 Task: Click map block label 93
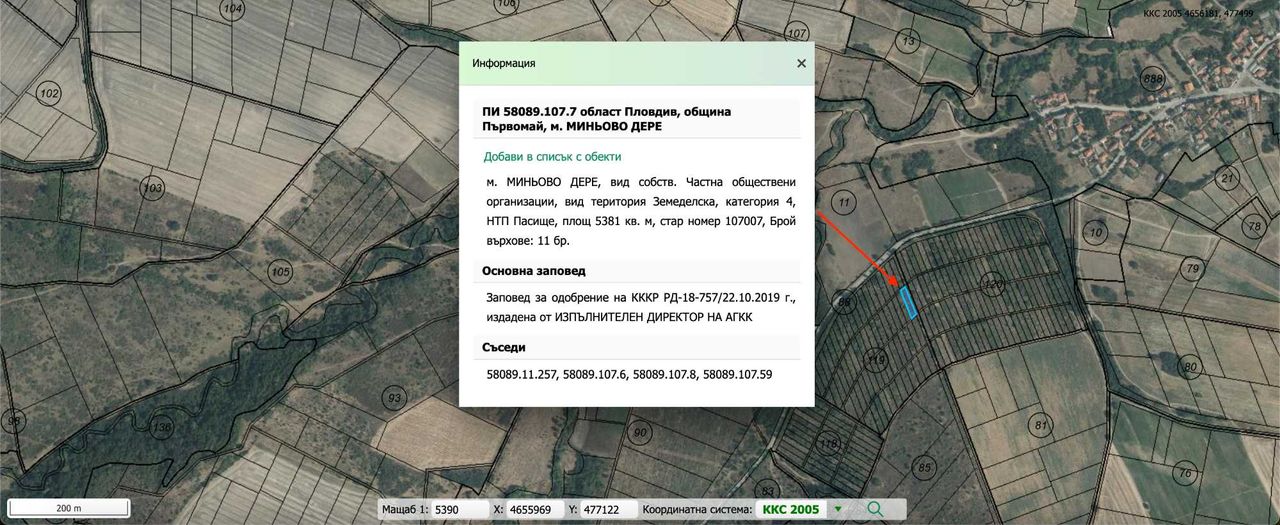394,398
